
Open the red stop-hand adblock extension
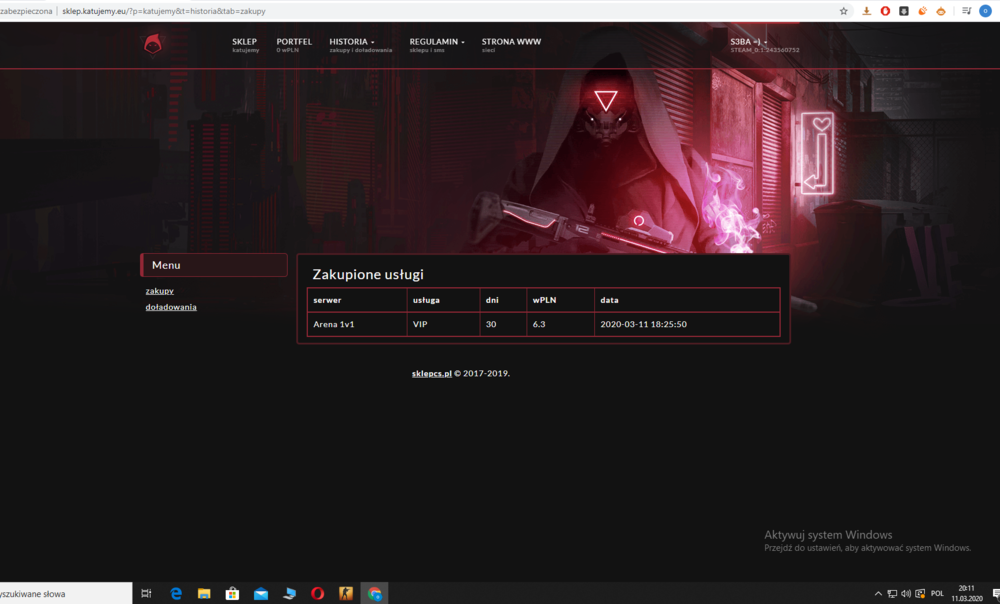(885, 11)
